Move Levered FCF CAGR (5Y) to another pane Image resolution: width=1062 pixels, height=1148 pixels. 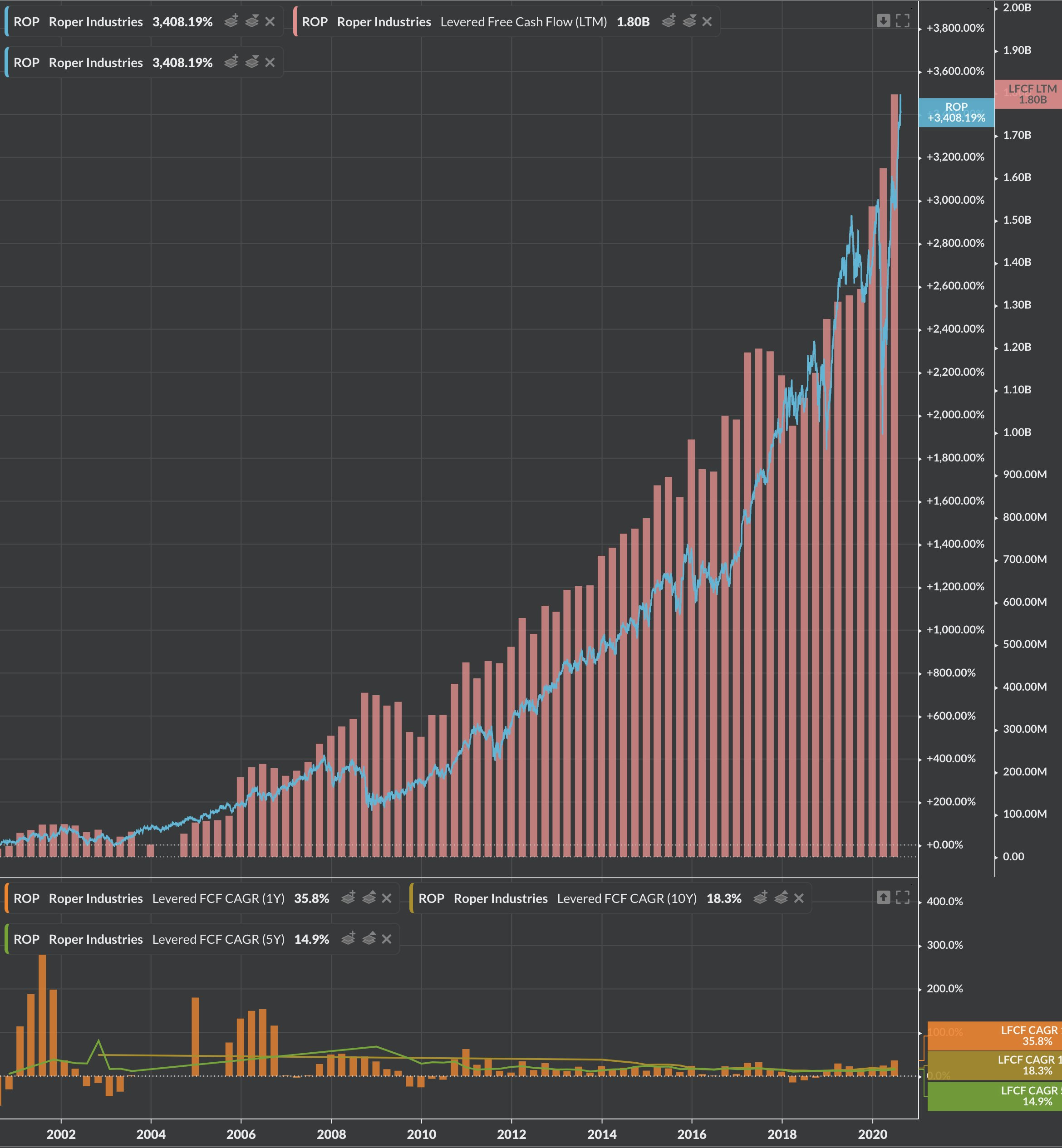pyautogui.click(x=369, y=938)
